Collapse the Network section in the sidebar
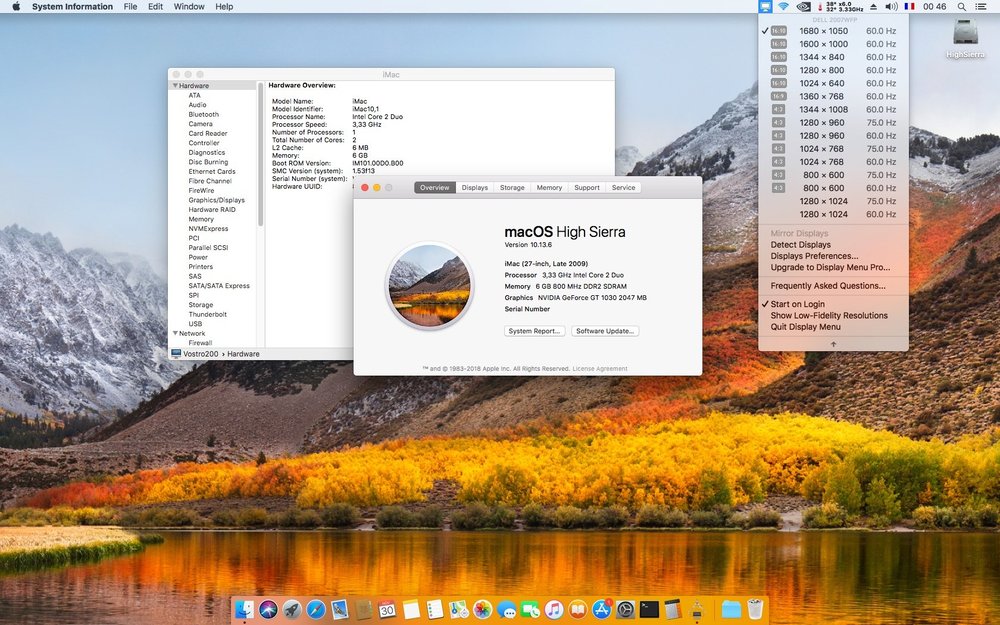 [174, 333]
